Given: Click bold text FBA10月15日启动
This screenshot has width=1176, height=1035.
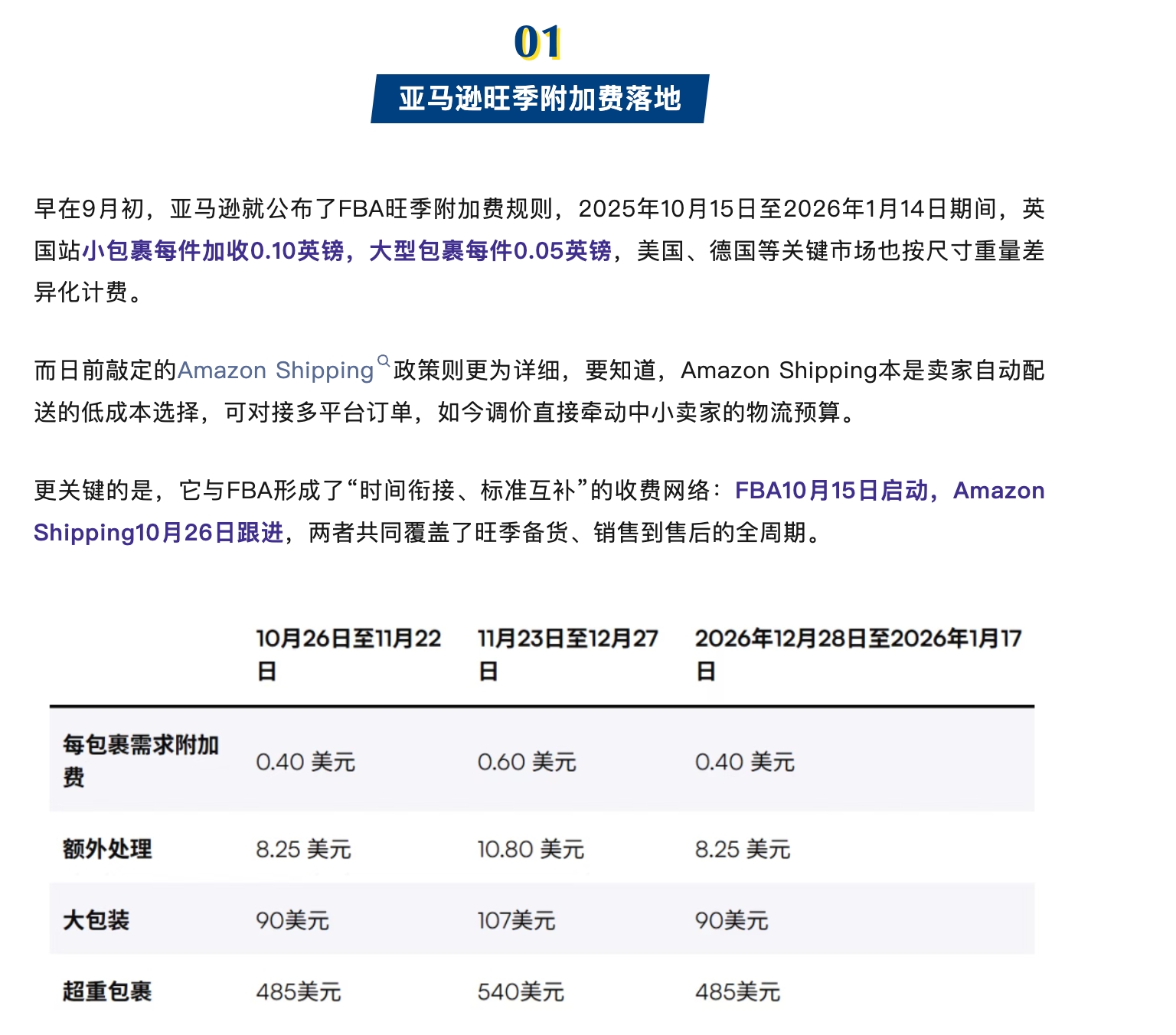Looking at the screenshot, I should click(831, 491).
